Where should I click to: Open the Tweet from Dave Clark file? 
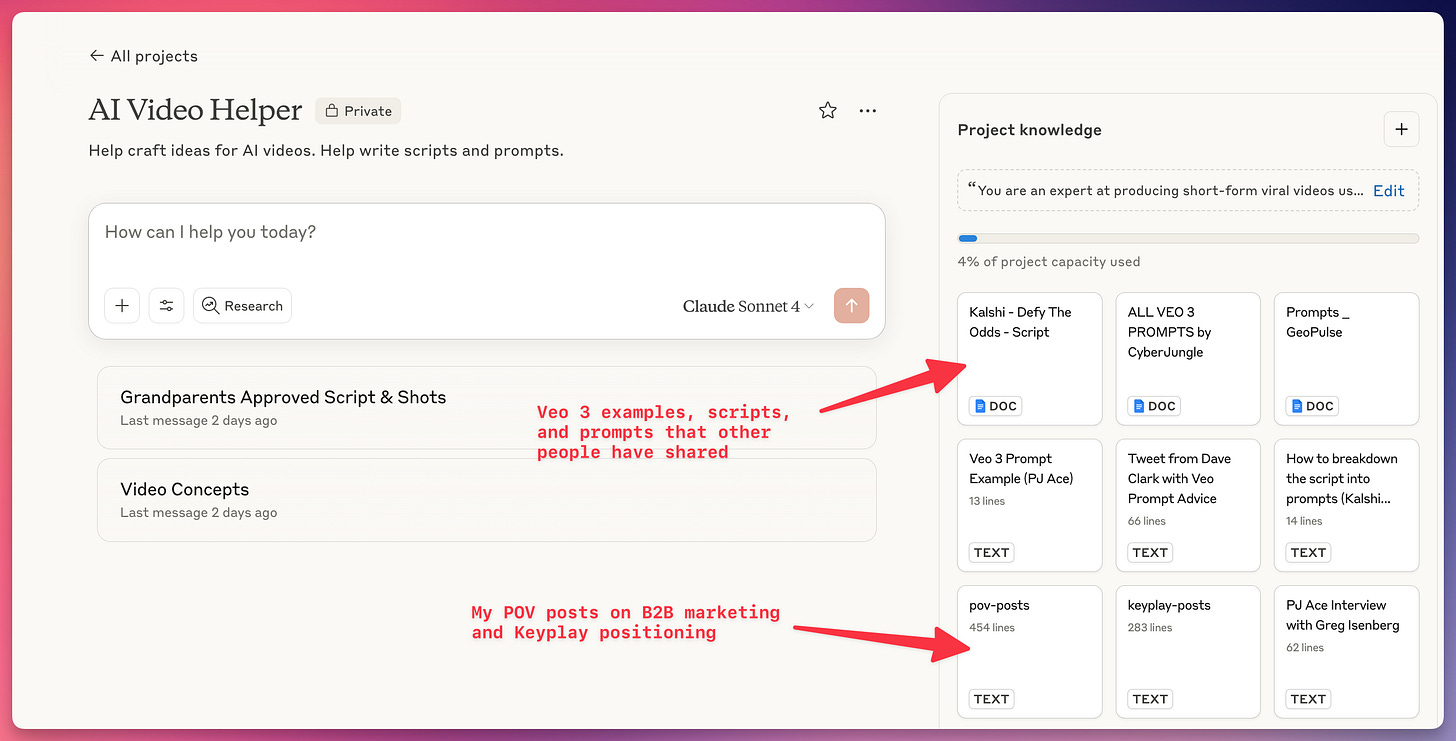coord(1188,505)
